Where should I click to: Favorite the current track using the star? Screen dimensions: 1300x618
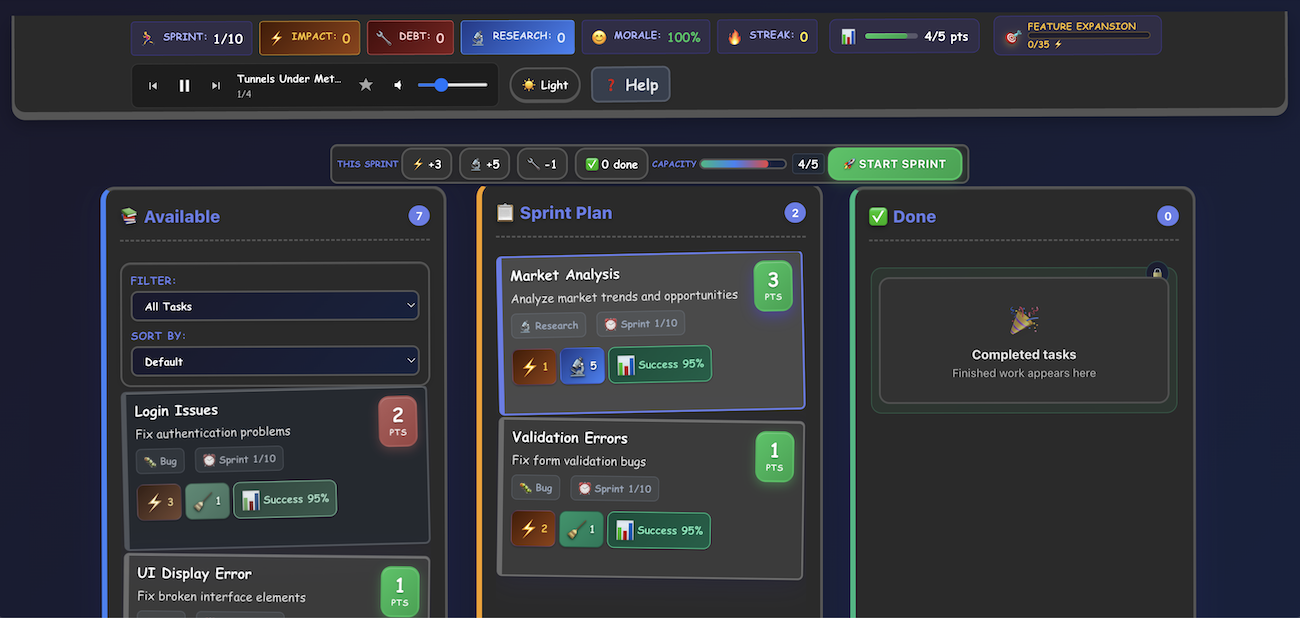tap(366, 85)
